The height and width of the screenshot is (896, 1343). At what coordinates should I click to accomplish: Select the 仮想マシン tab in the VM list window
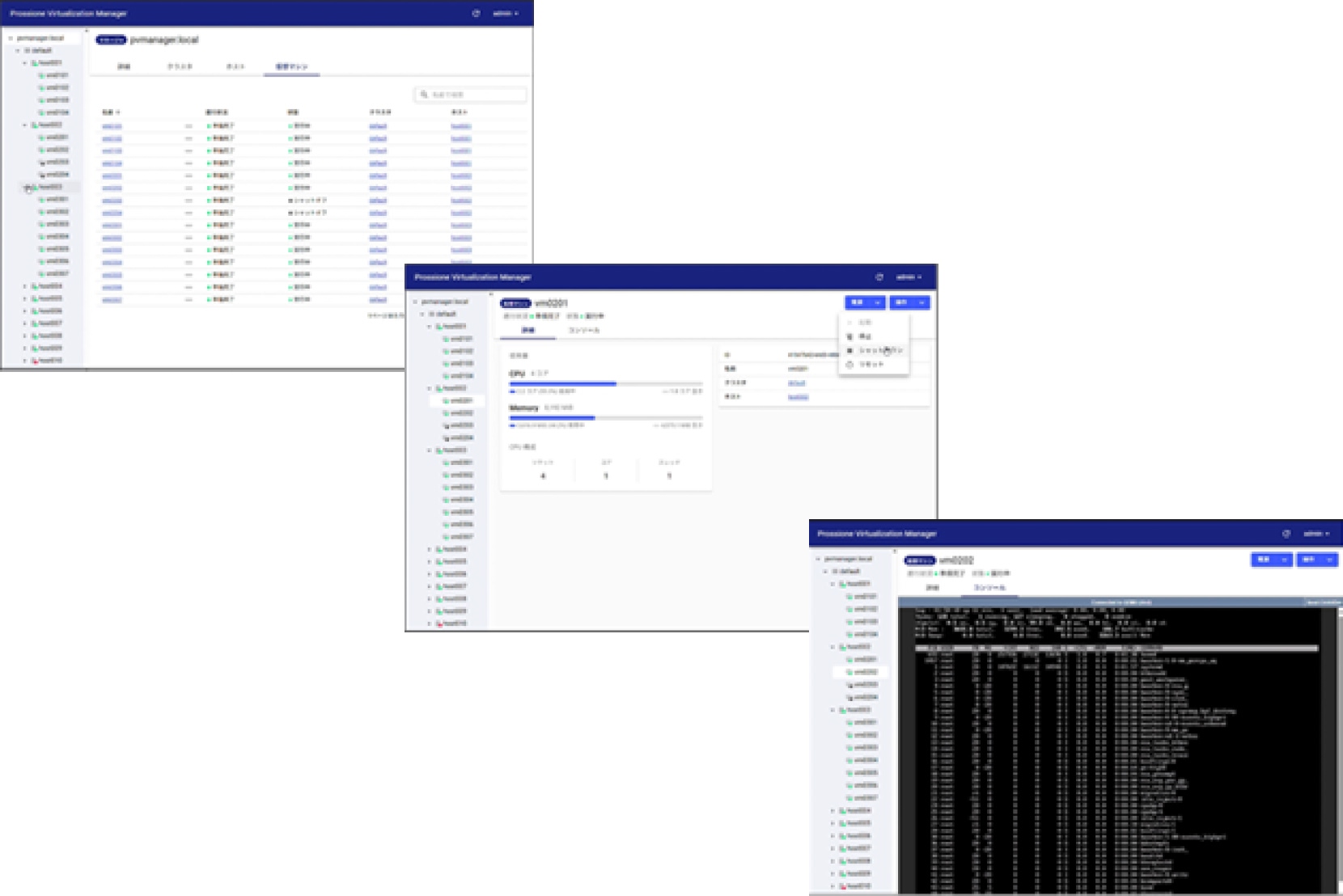click(x=291, y=66)
